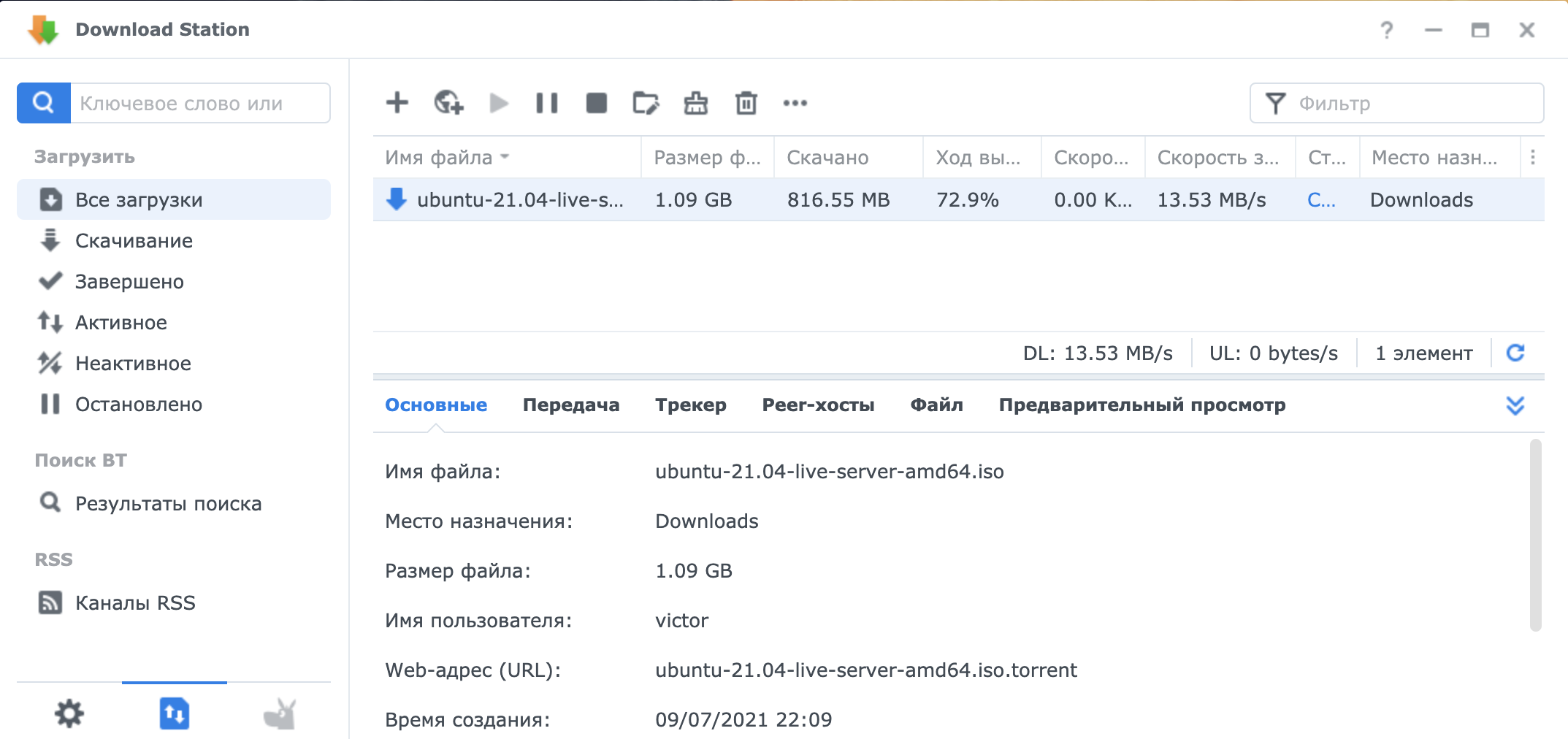Select Завершено in the sidebar
Viewport: 1568px width, 739px height.
click(129, 282)
